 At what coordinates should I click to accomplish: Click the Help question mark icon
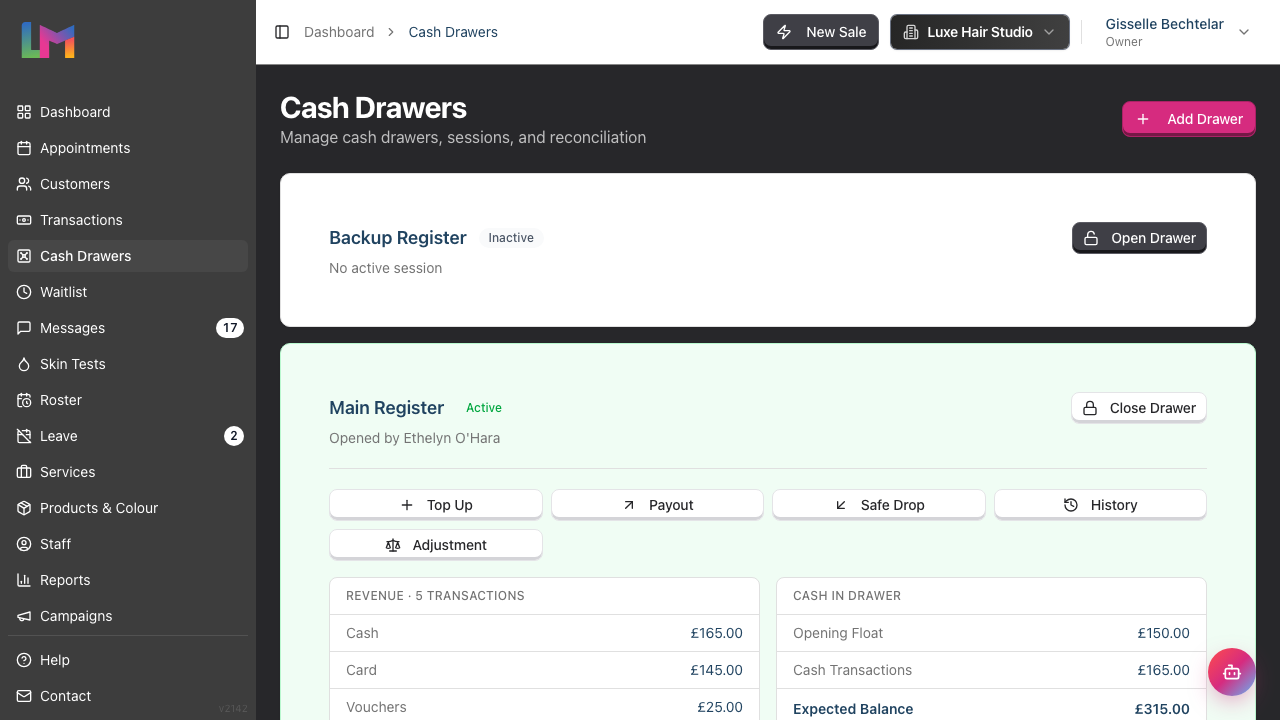coord(24,660)
